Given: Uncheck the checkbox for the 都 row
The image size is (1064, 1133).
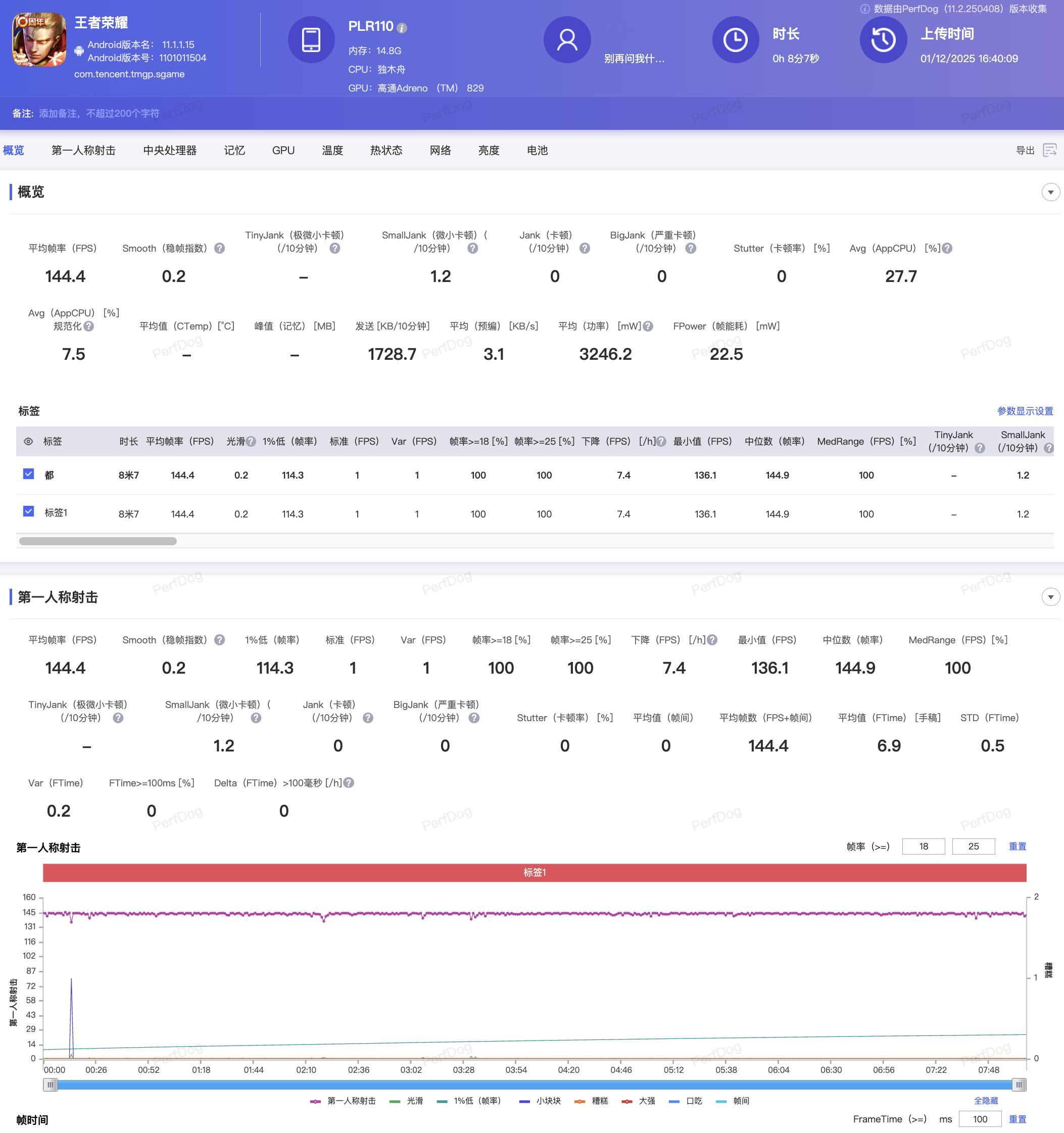Looking at the screenshot, I should (28, 474).
